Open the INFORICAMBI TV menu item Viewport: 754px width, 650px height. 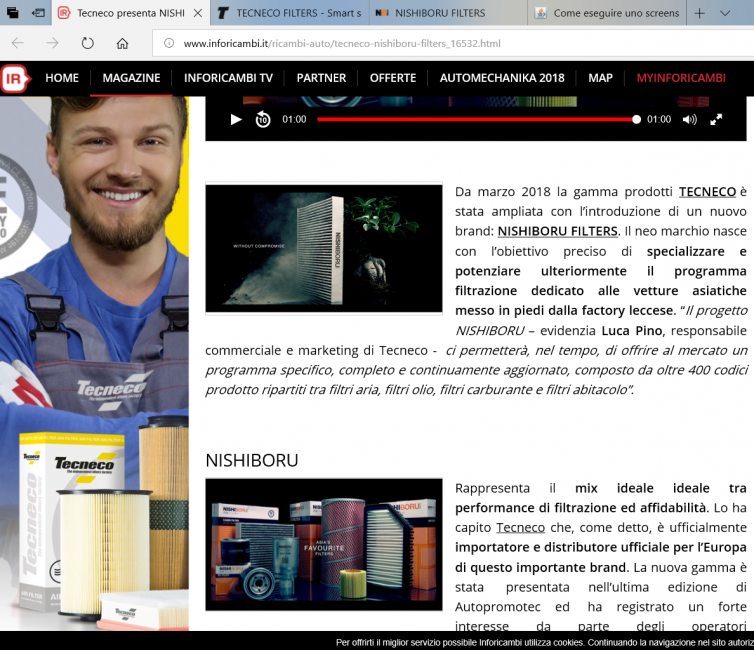228,78
